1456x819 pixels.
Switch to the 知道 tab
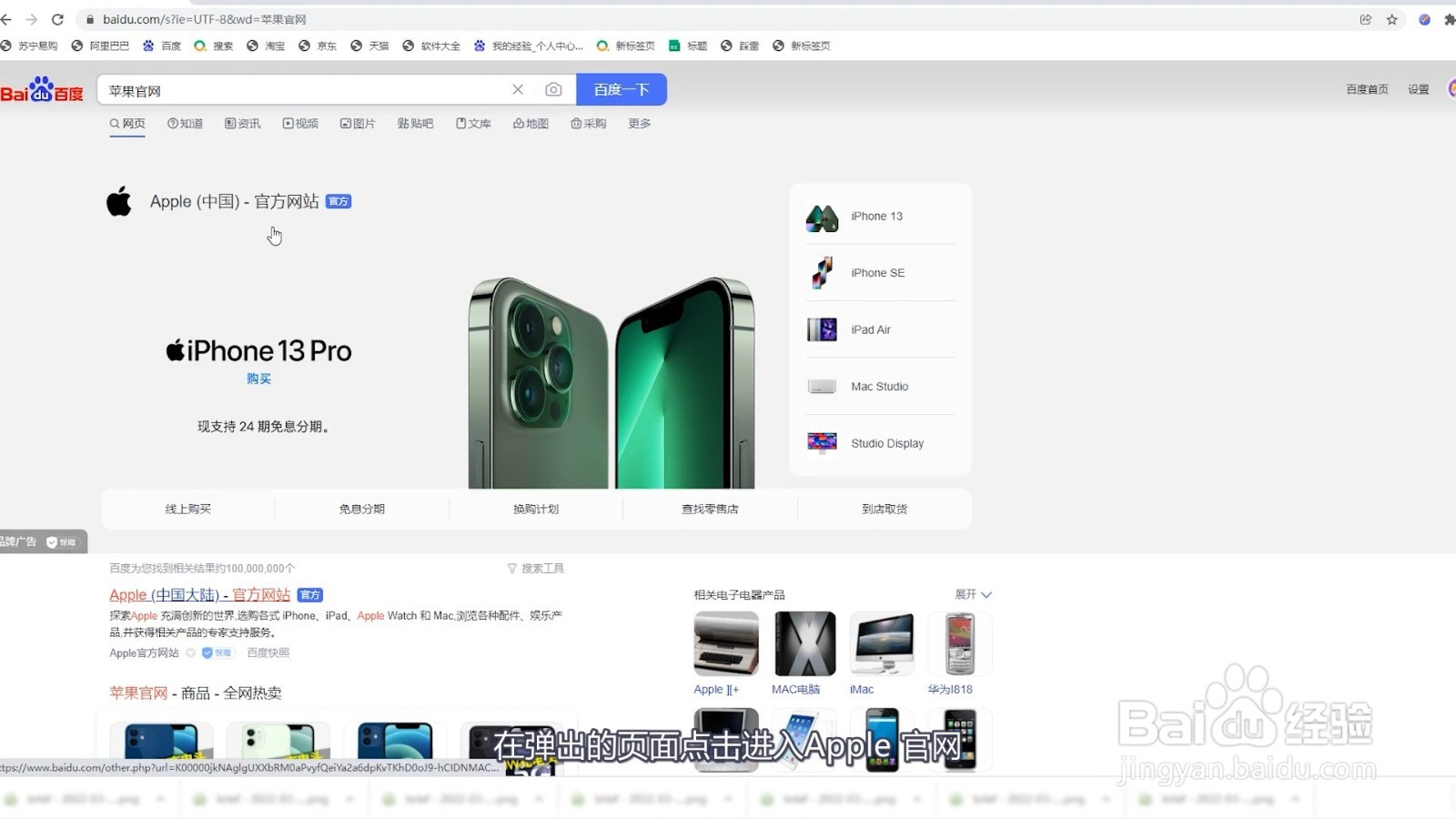point(185,124)
